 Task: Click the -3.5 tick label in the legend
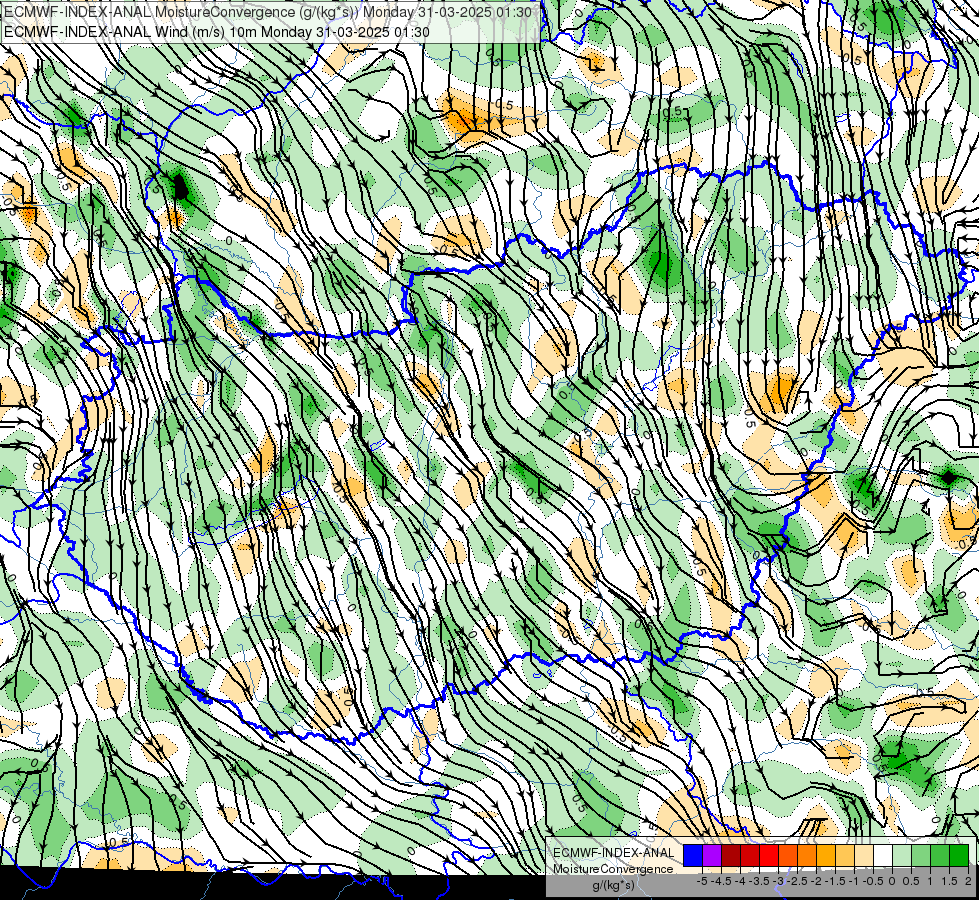[x=759, y=881]
